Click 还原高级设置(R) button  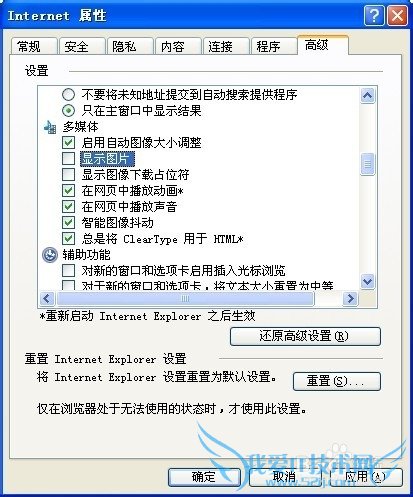pos(305,336)
